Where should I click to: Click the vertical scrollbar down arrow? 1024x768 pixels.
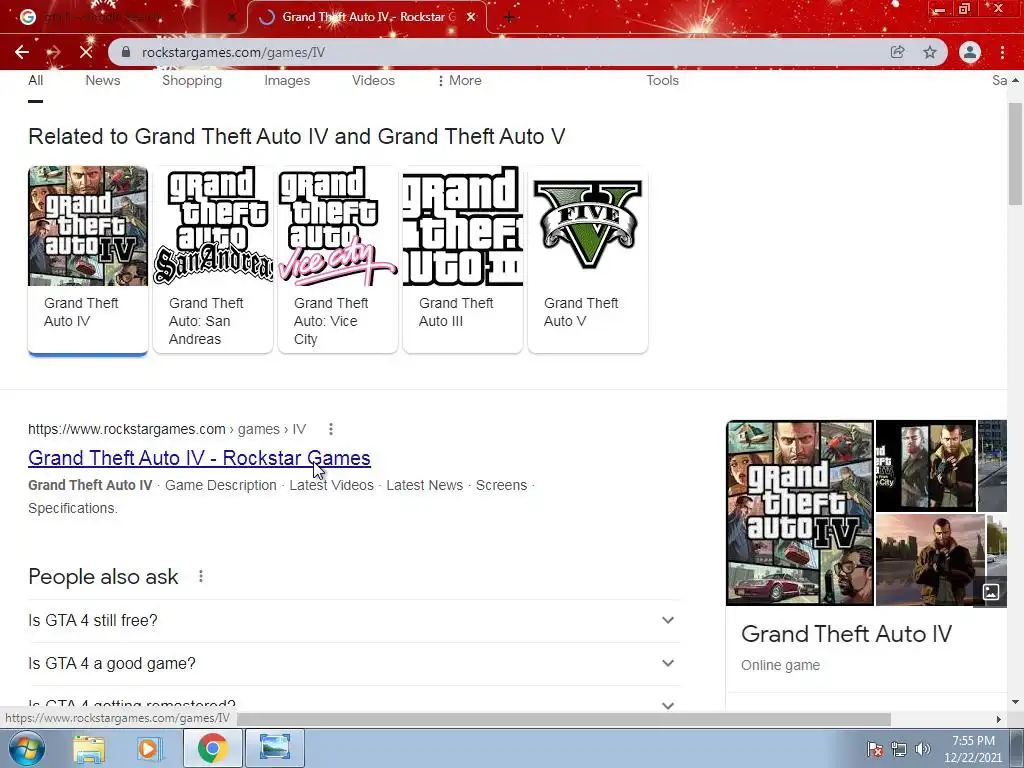[1015, 703]
